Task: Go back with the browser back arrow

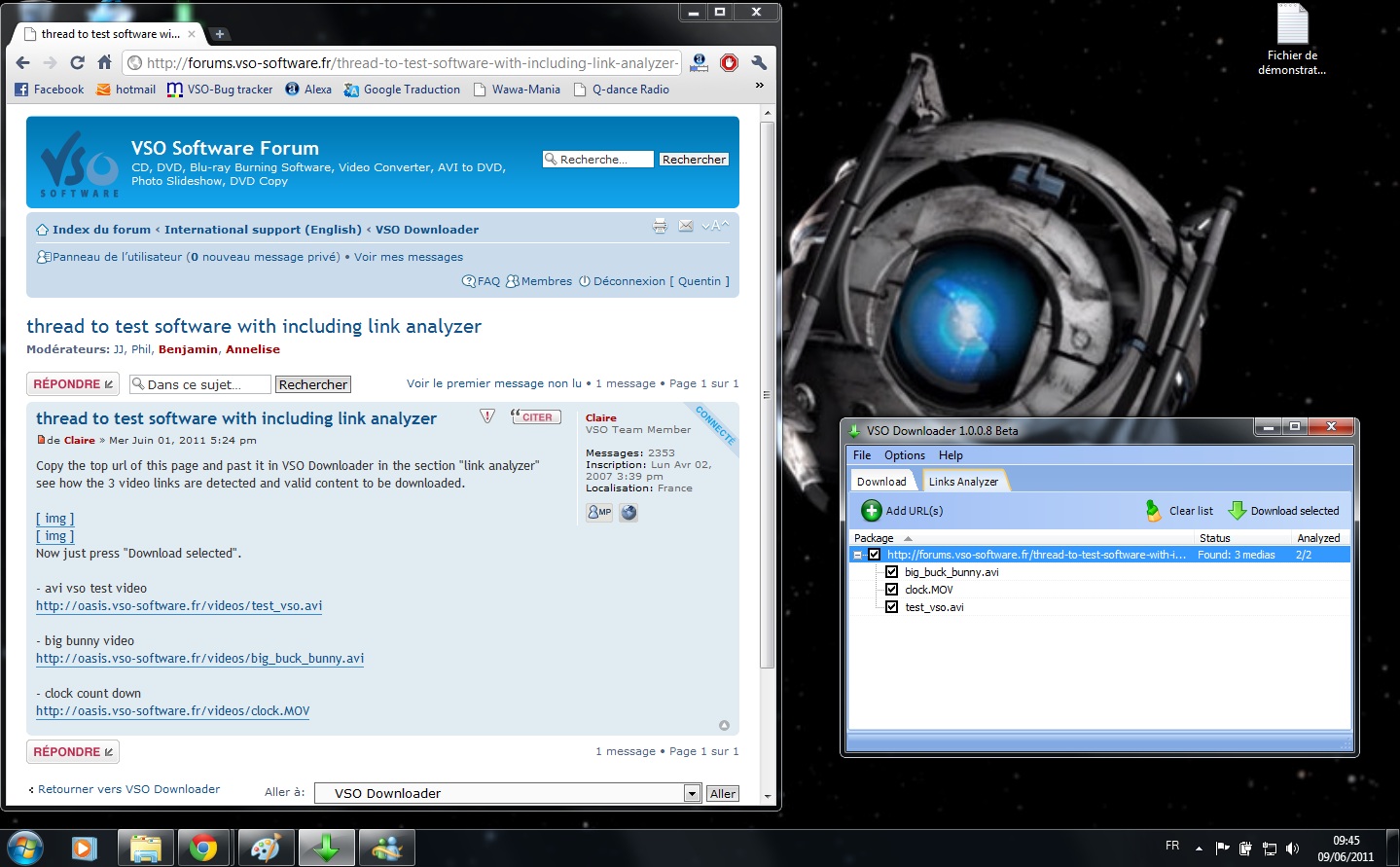Action: coord(22,63)
